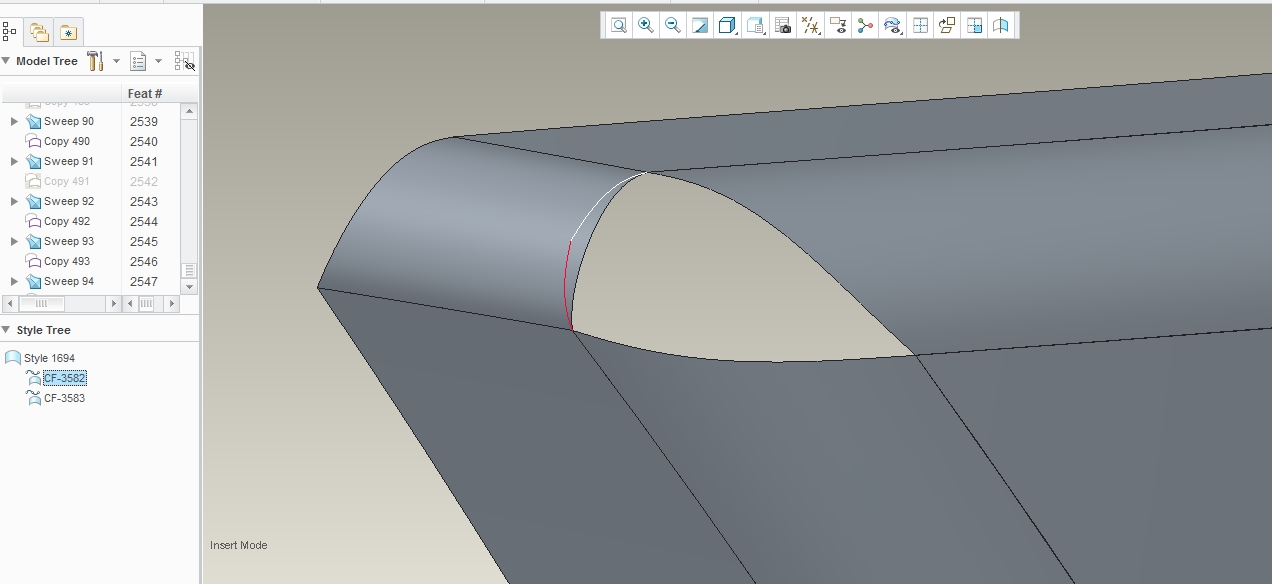Switch to the Model Tree tab icon
This screenshot has width=1272, height=584.
point(10,32)
